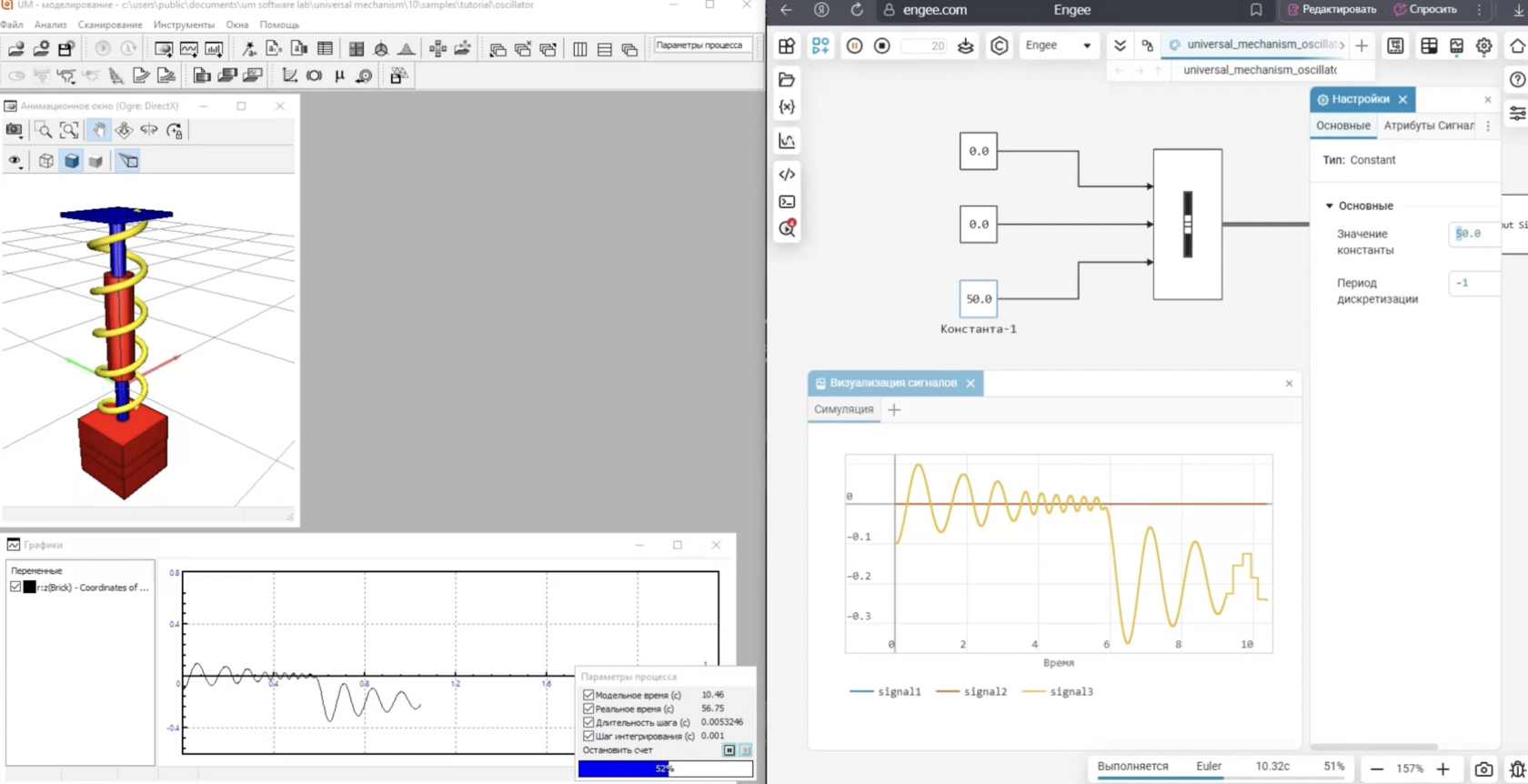Image resolution: width=1528 pixels, height=784 pixels.
Task: Toggle Реальное время (с) checkbox
Action: tap(588, 709)
